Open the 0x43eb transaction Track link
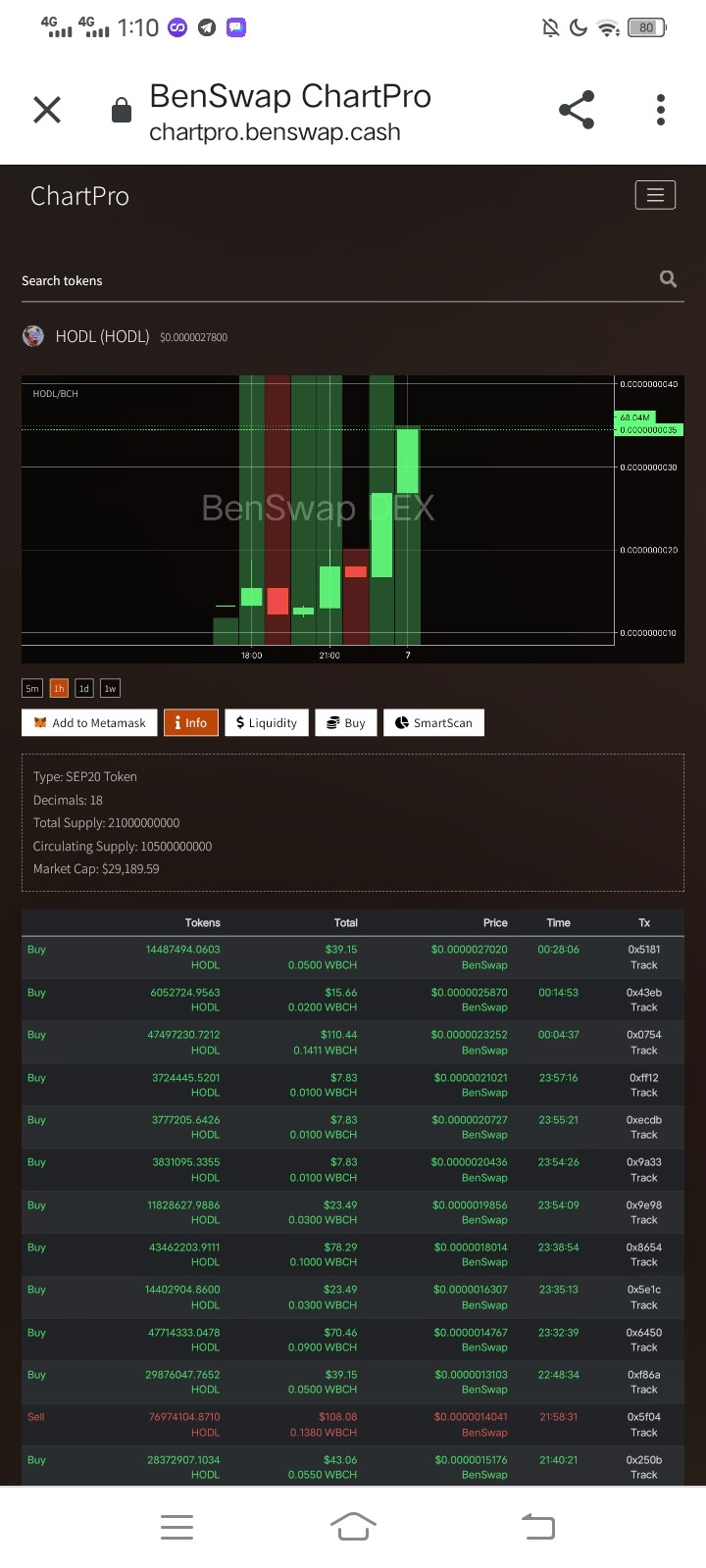Viewport: 706px width, 1568px height. (x=644, y=1007)
